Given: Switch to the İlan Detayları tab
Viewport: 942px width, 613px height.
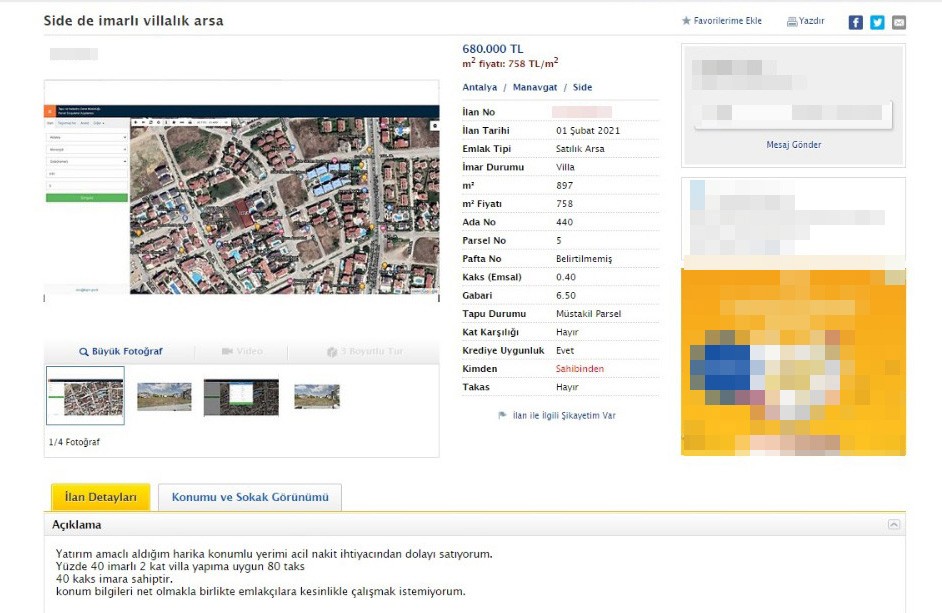Looking at the screenshot, I should tap(100, 497).
